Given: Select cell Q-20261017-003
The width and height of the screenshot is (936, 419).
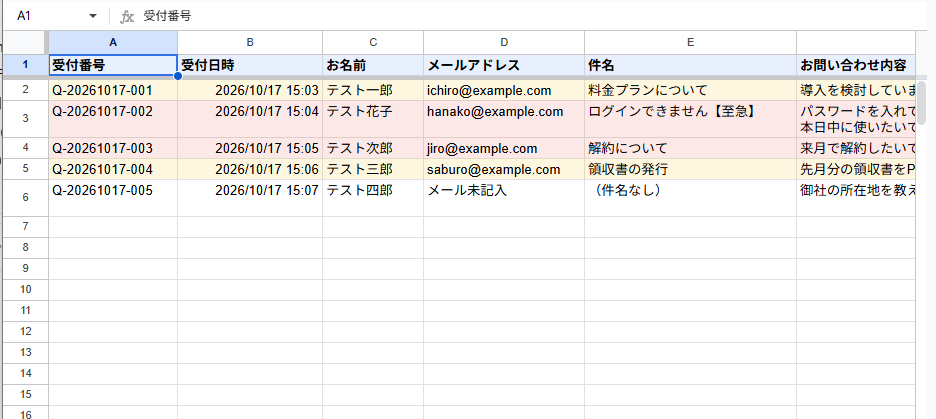Looking at the screenshot, I should pyautogui.click(x=113, y=148).
